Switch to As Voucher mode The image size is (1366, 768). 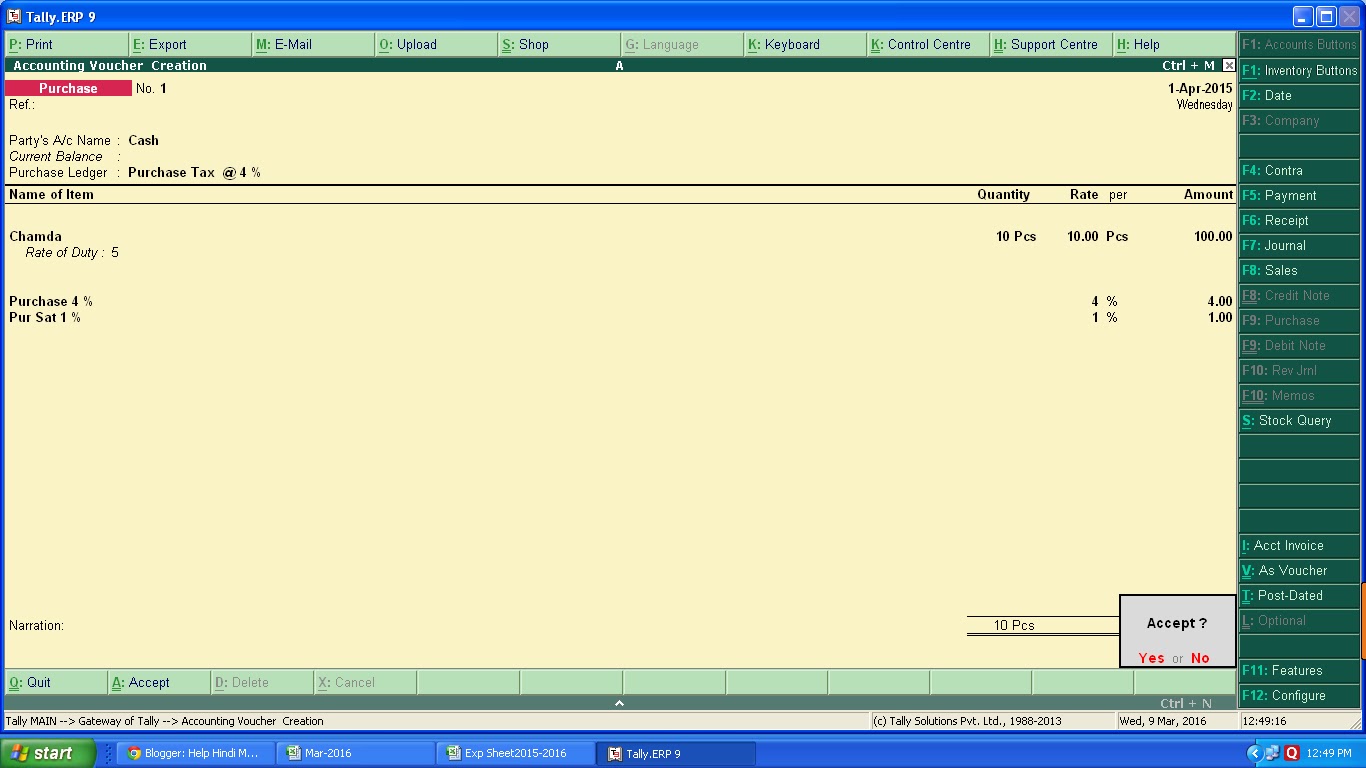click(1299, 570)
